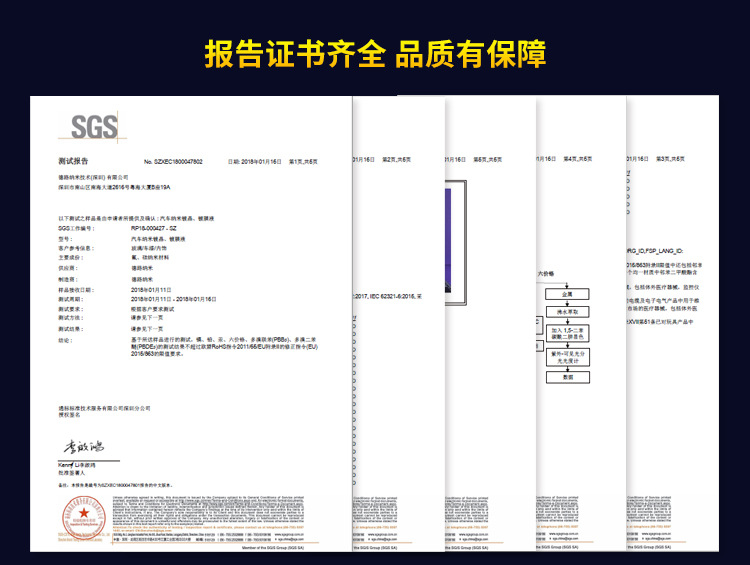Click the SGS工作编号 field label

tap(77, 228)
